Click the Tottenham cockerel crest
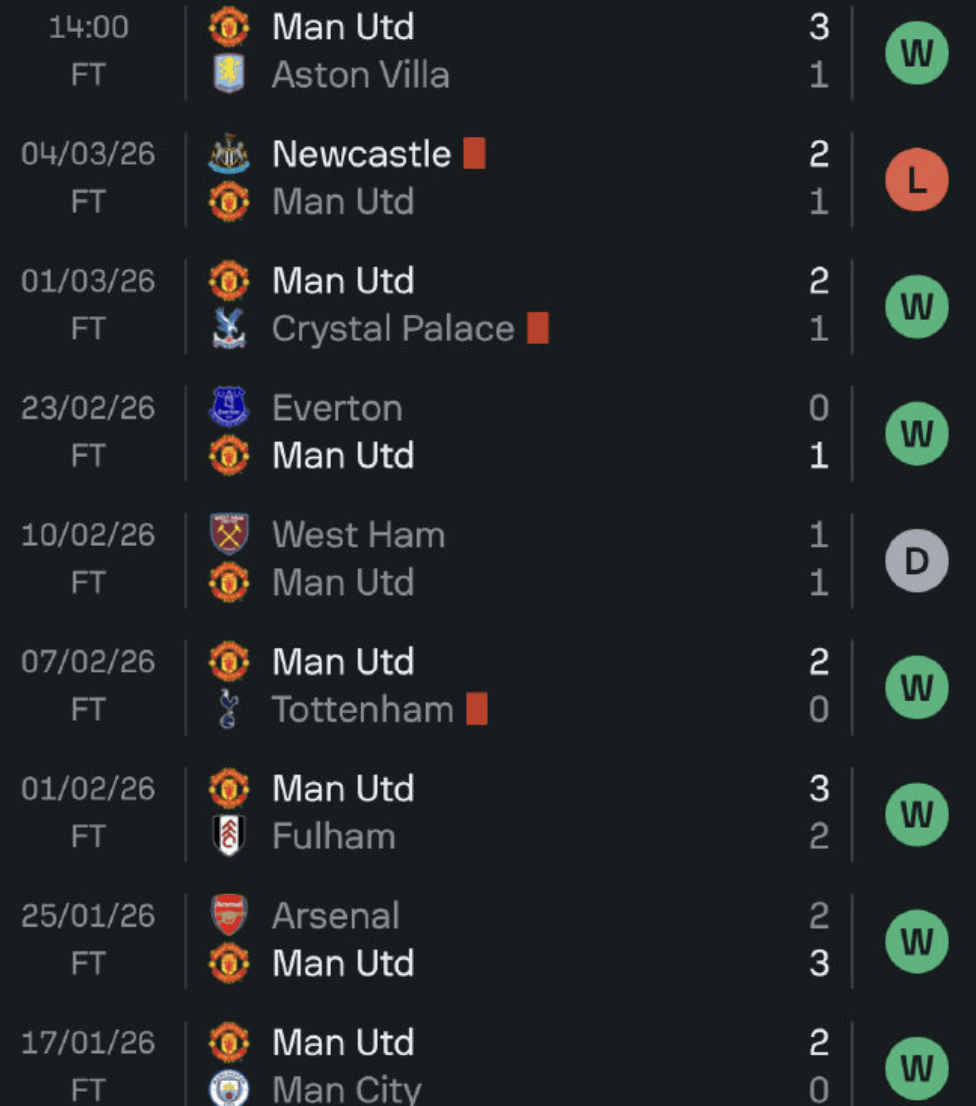 click(x=229, y=709)
